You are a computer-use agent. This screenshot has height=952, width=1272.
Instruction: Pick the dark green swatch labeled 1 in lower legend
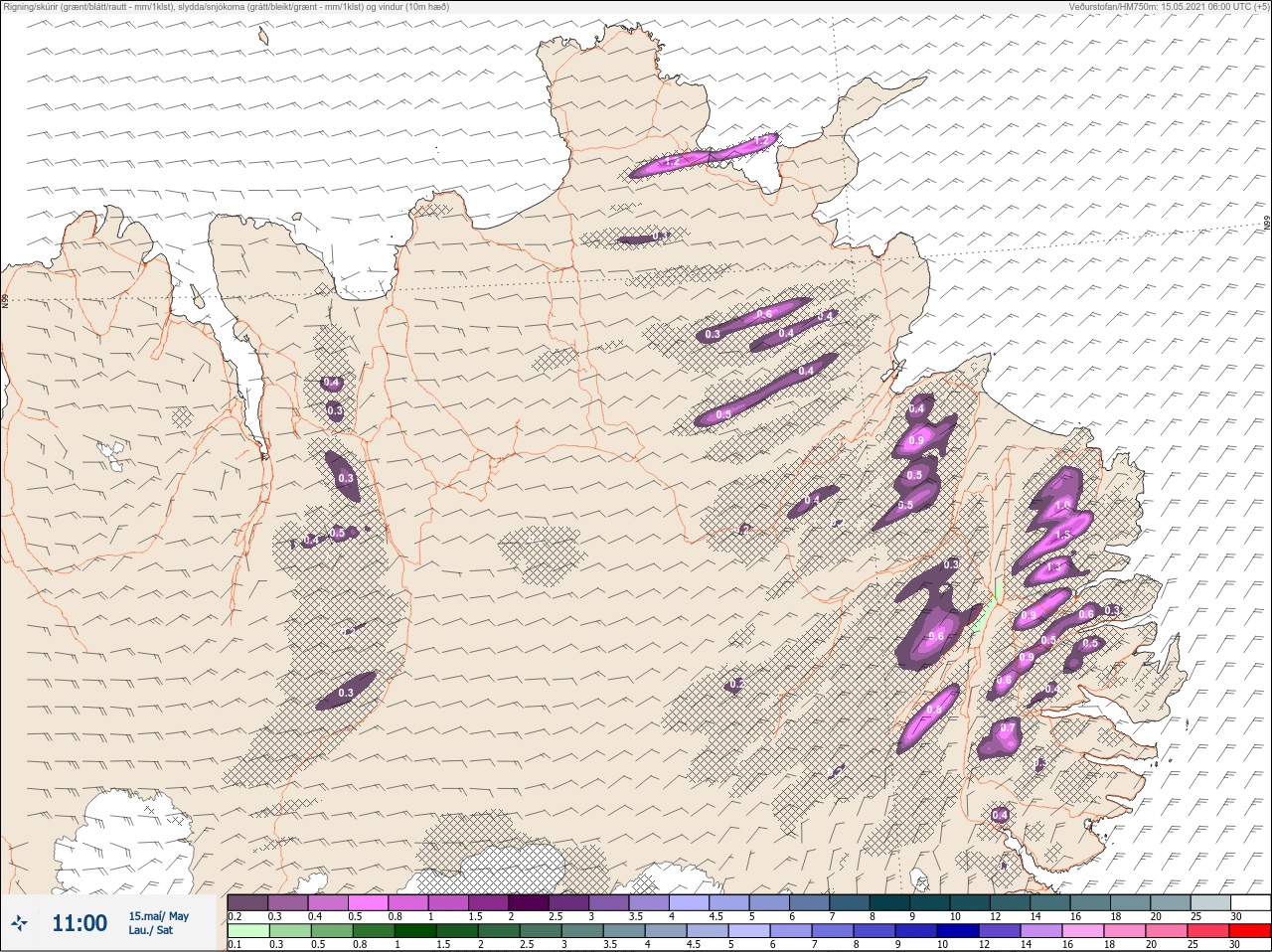pos(413,931)
